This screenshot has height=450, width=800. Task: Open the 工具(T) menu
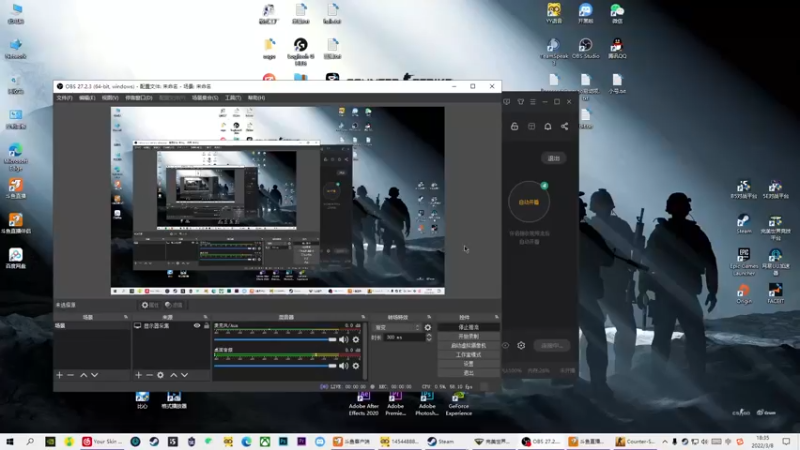[233, 97]
